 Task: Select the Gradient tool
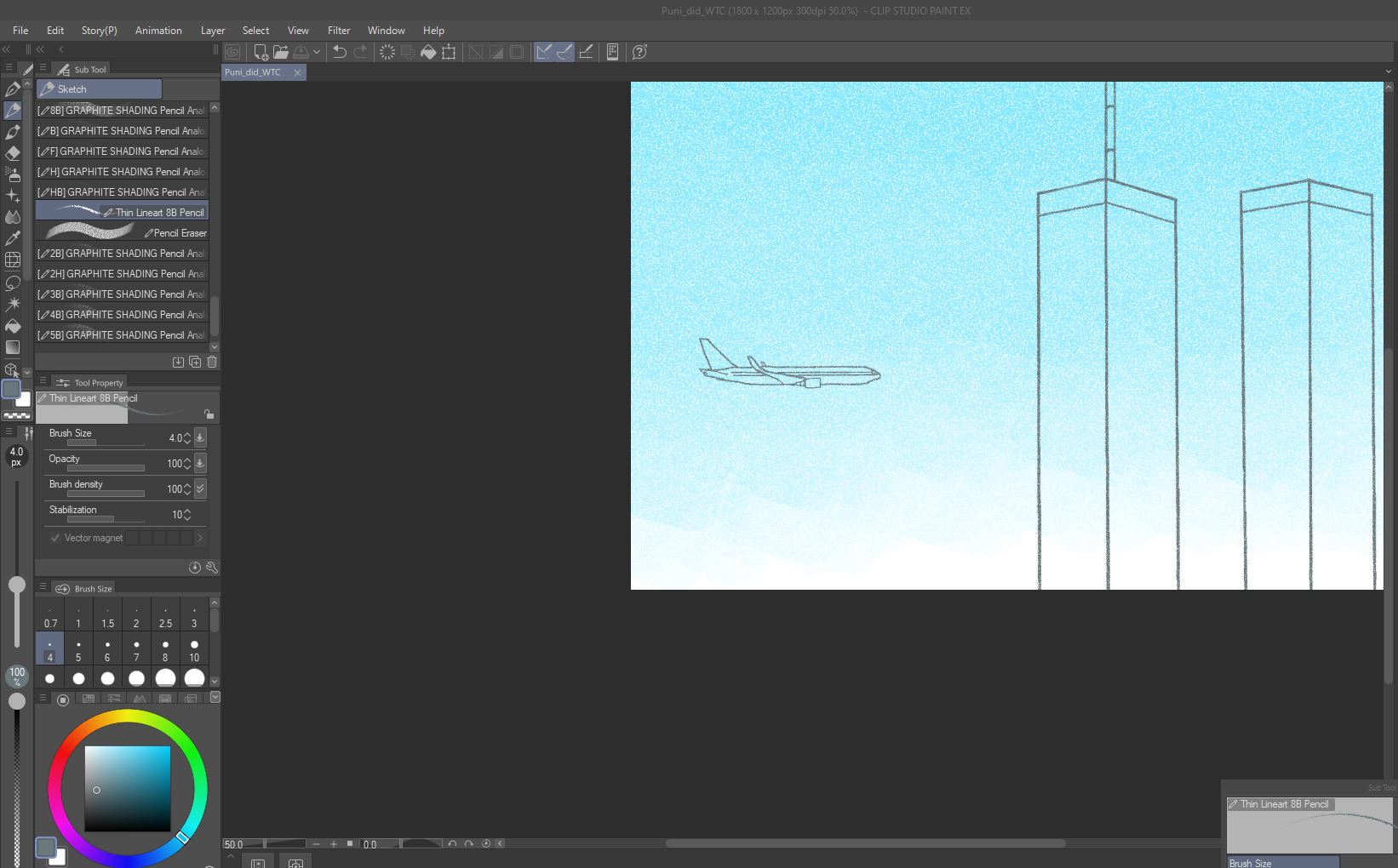[13, 347]
